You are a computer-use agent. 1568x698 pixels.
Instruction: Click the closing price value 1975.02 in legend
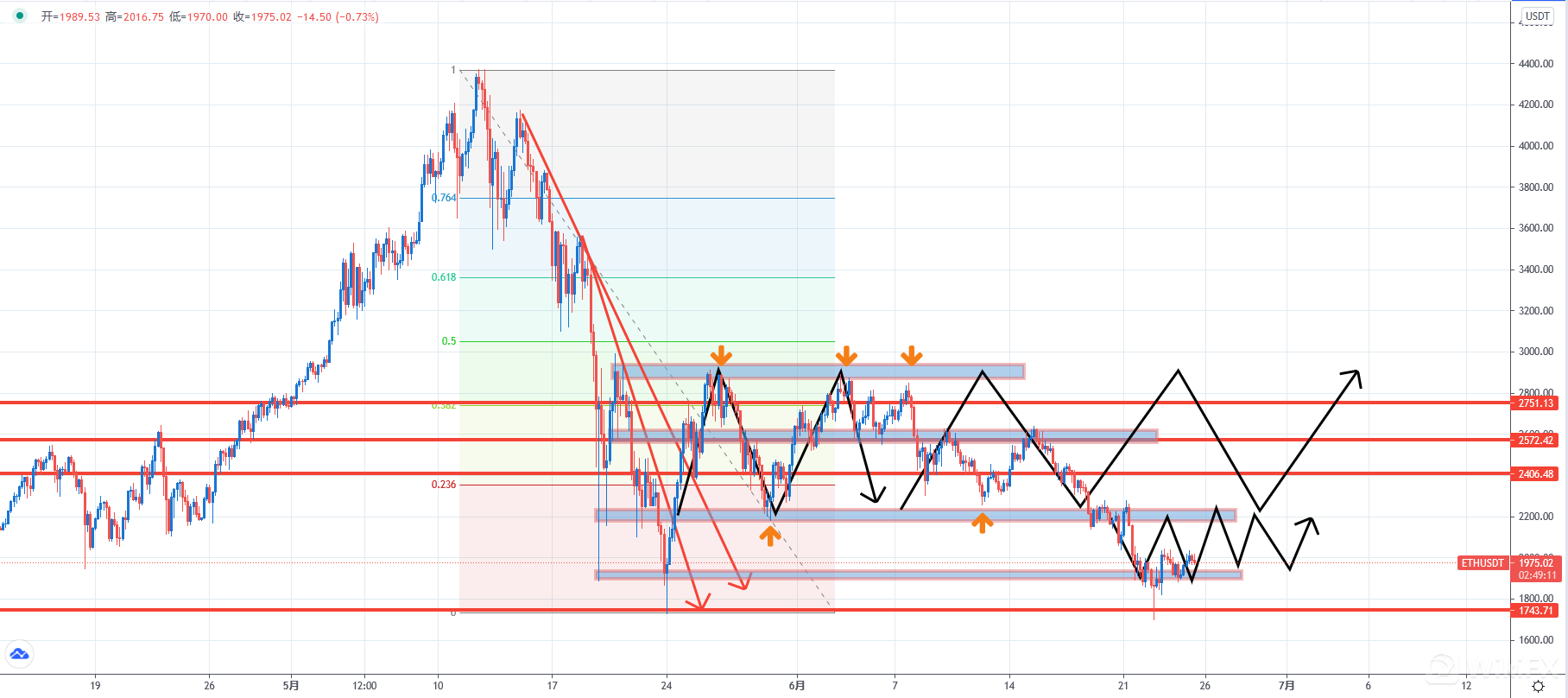click(271, 17)
